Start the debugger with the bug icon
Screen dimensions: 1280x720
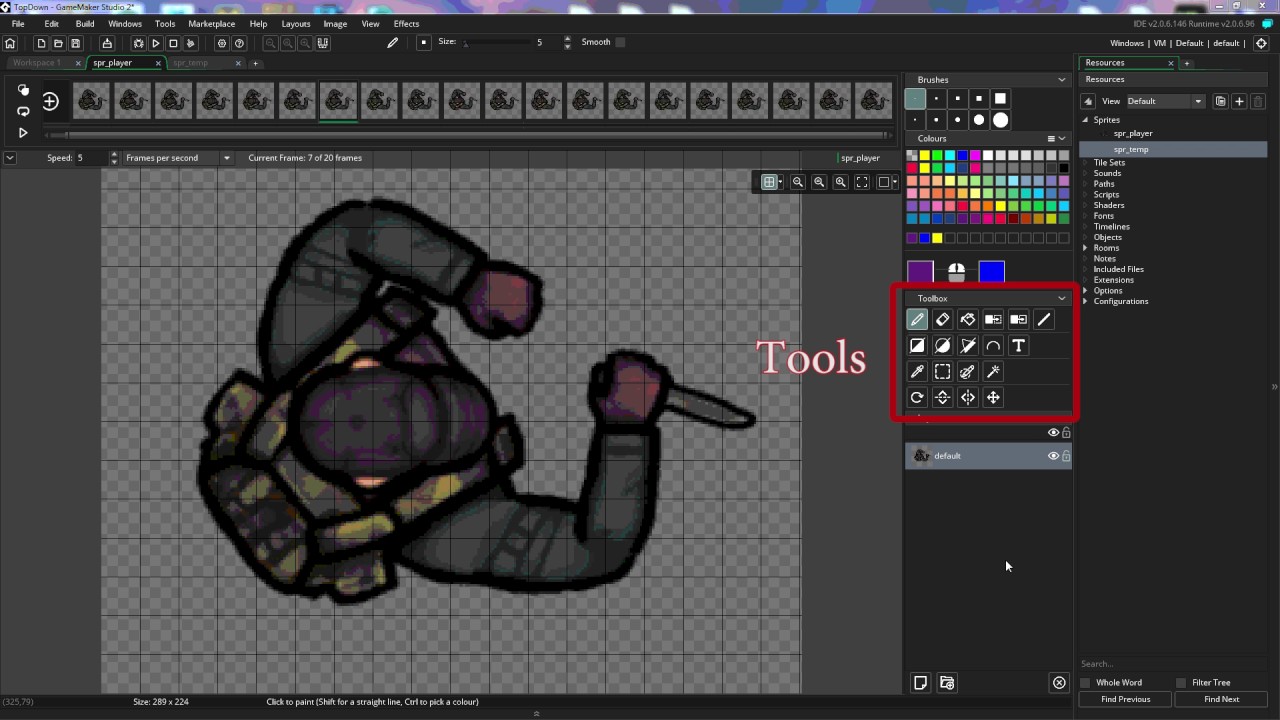139,43
